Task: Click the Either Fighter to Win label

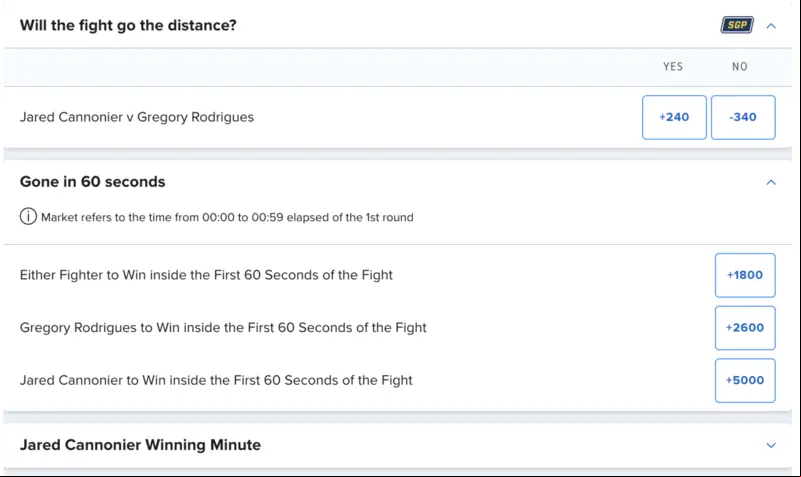Action: (x=206, y=275)
